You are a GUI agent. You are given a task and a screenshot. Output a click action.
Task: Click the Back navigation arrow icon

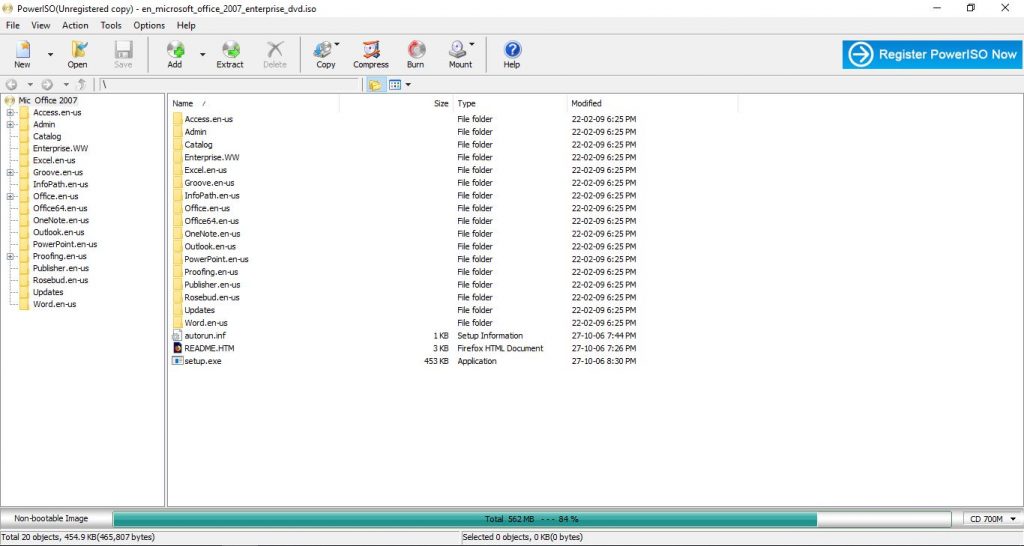(12, 85)
